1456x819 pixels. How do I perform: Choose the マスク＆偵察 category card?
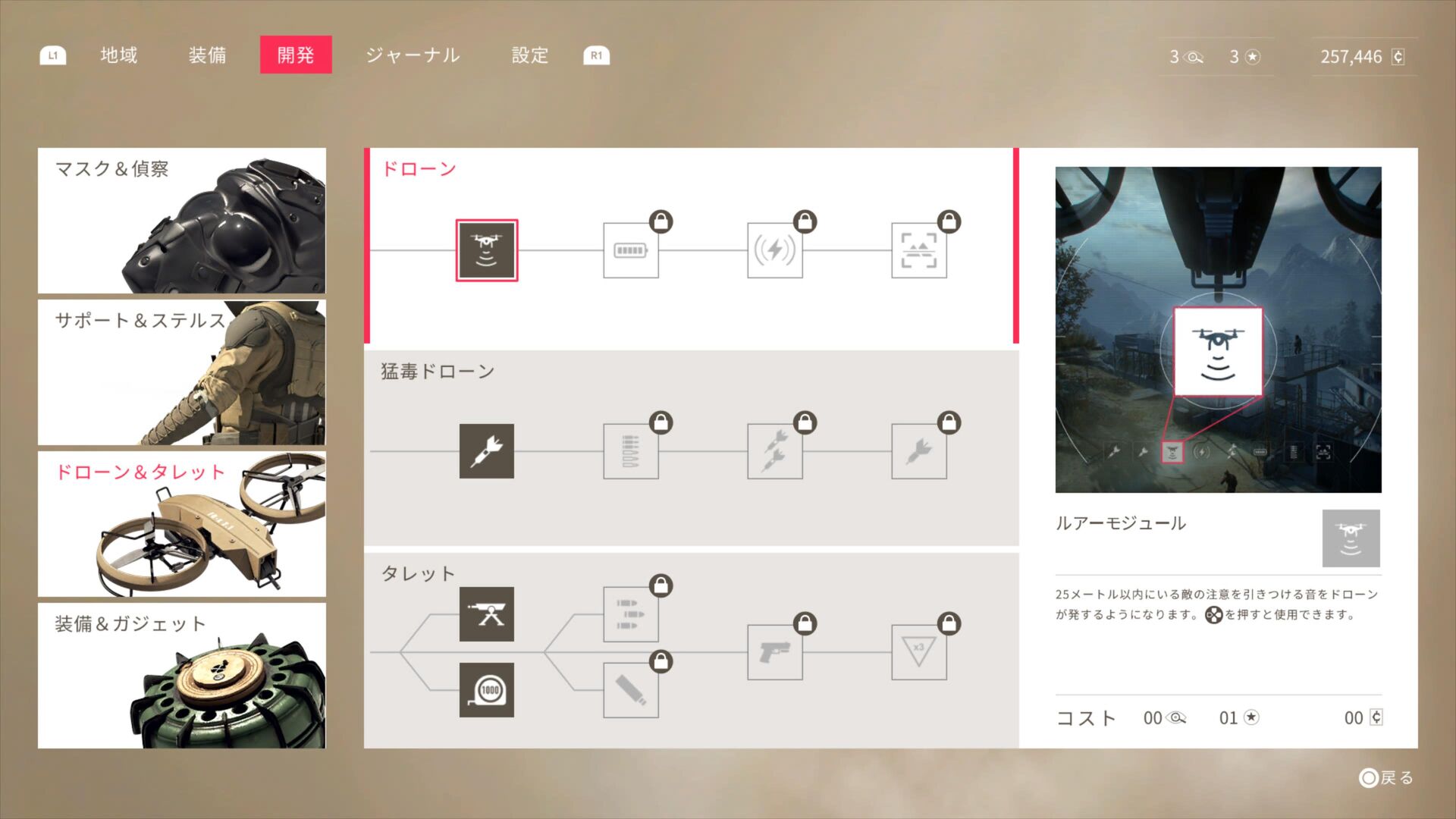point(182,221)
